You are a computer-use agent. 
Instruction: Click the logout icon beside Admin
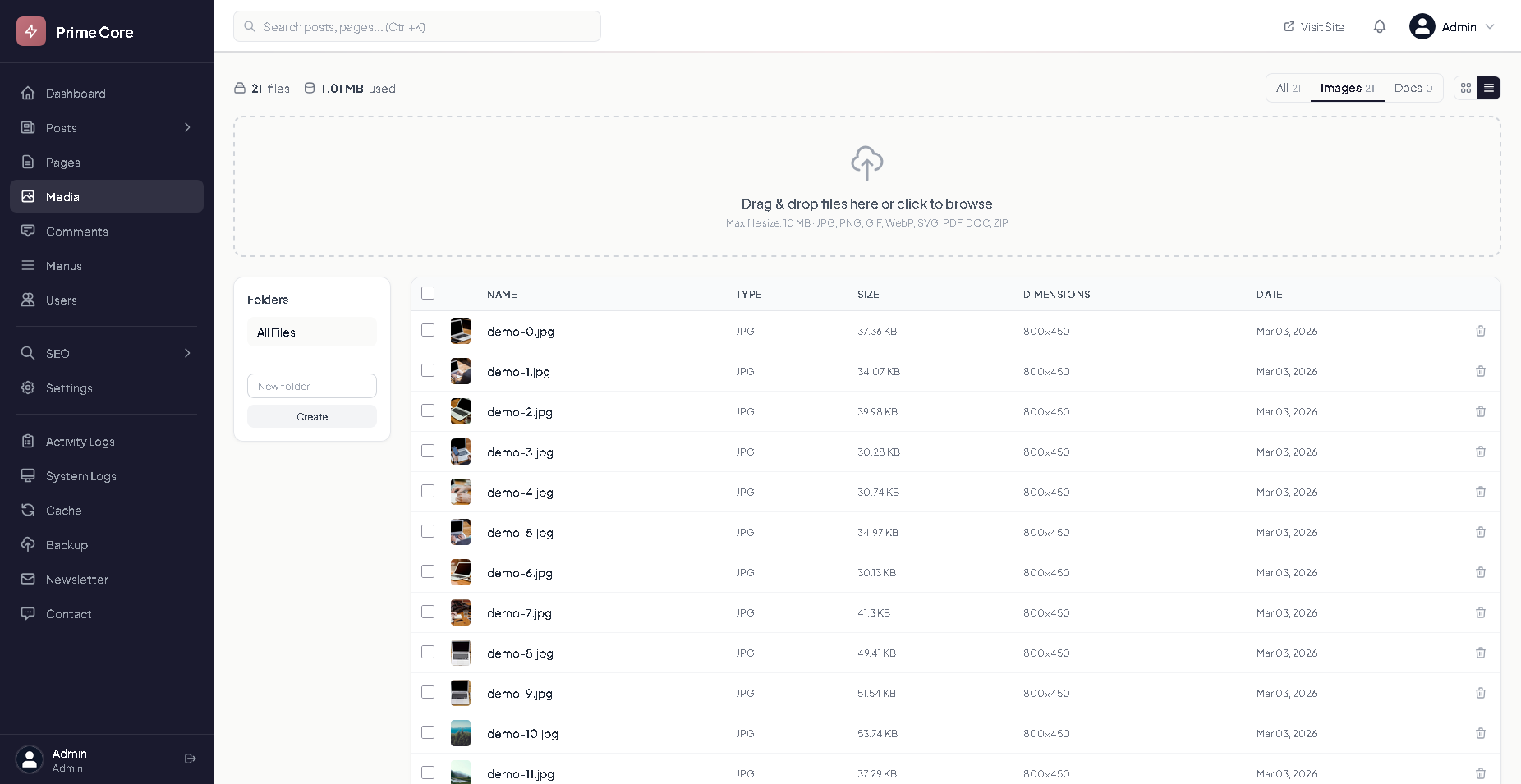(x=191, y=759)
